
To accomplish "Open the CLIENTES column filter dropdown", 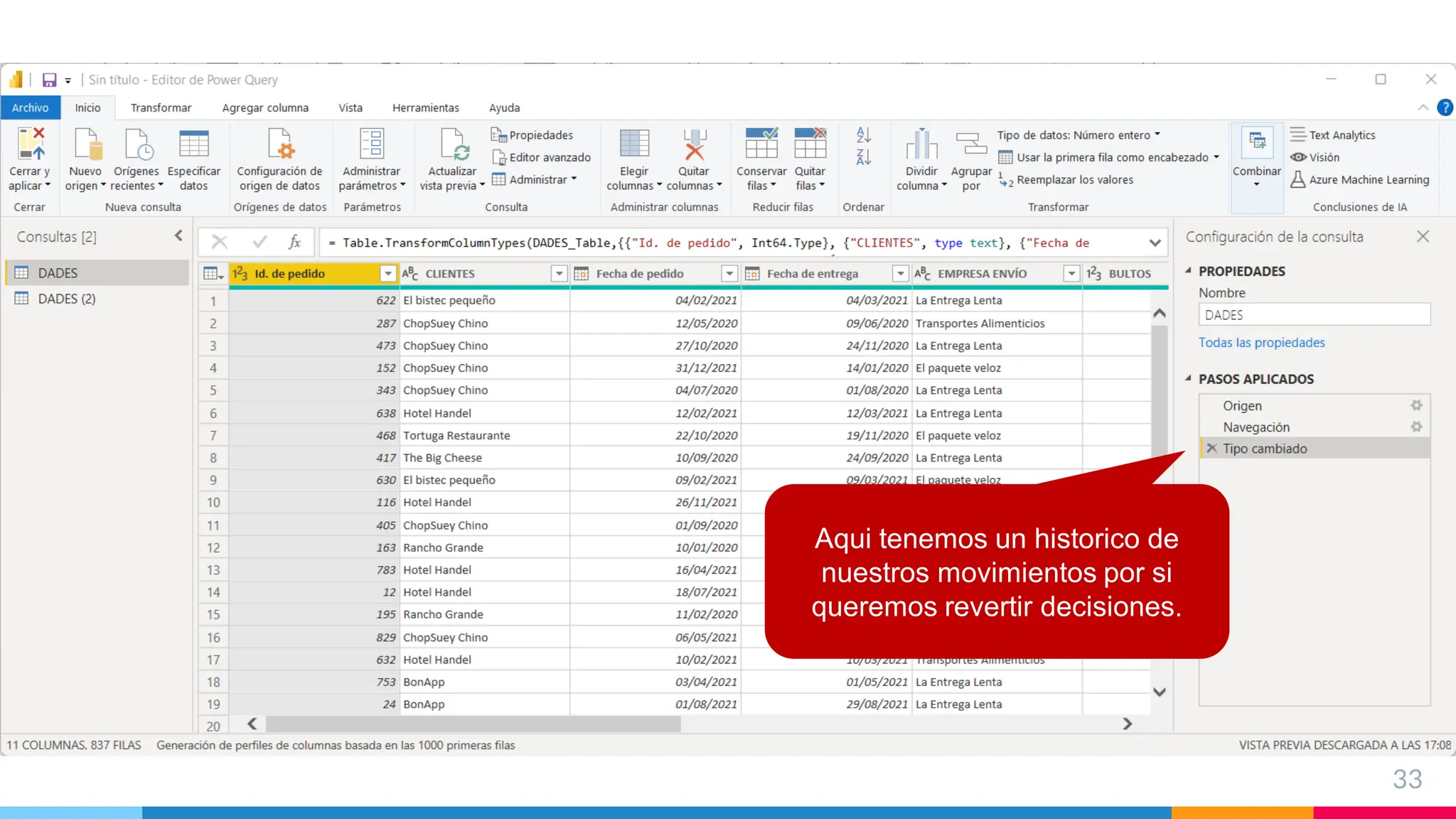I will pyautogui.click(x=559, y=274).
